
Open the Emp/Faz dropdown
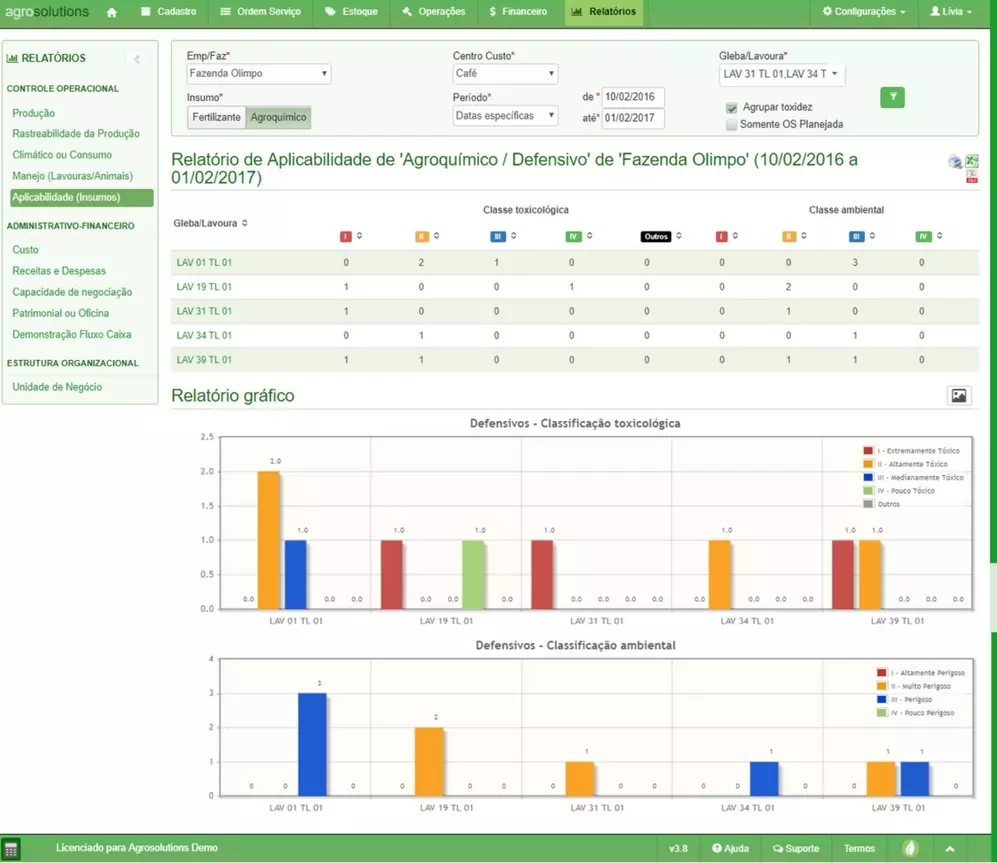(259, 74)
